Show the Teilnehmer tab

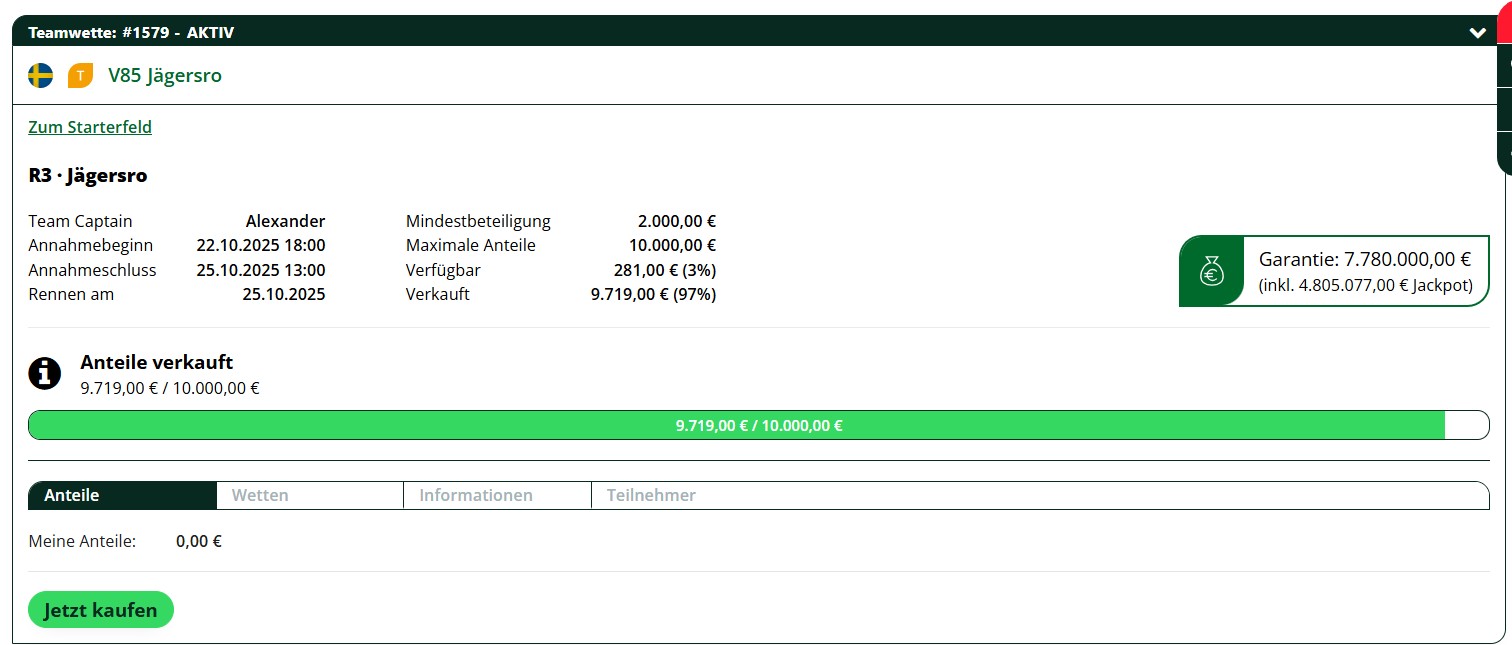pyautogui.click(x=651, y=495)
